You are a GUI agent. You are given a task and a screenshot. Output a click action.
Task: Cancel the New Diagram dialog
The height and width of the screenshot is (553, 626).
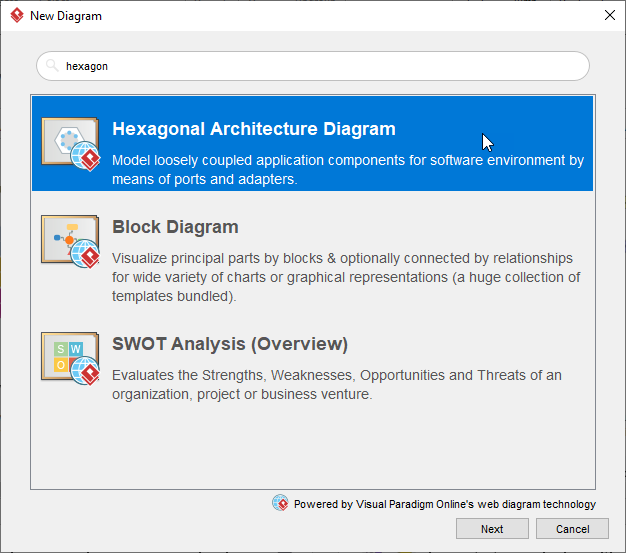pyautogui.click(x=572, y=529)
